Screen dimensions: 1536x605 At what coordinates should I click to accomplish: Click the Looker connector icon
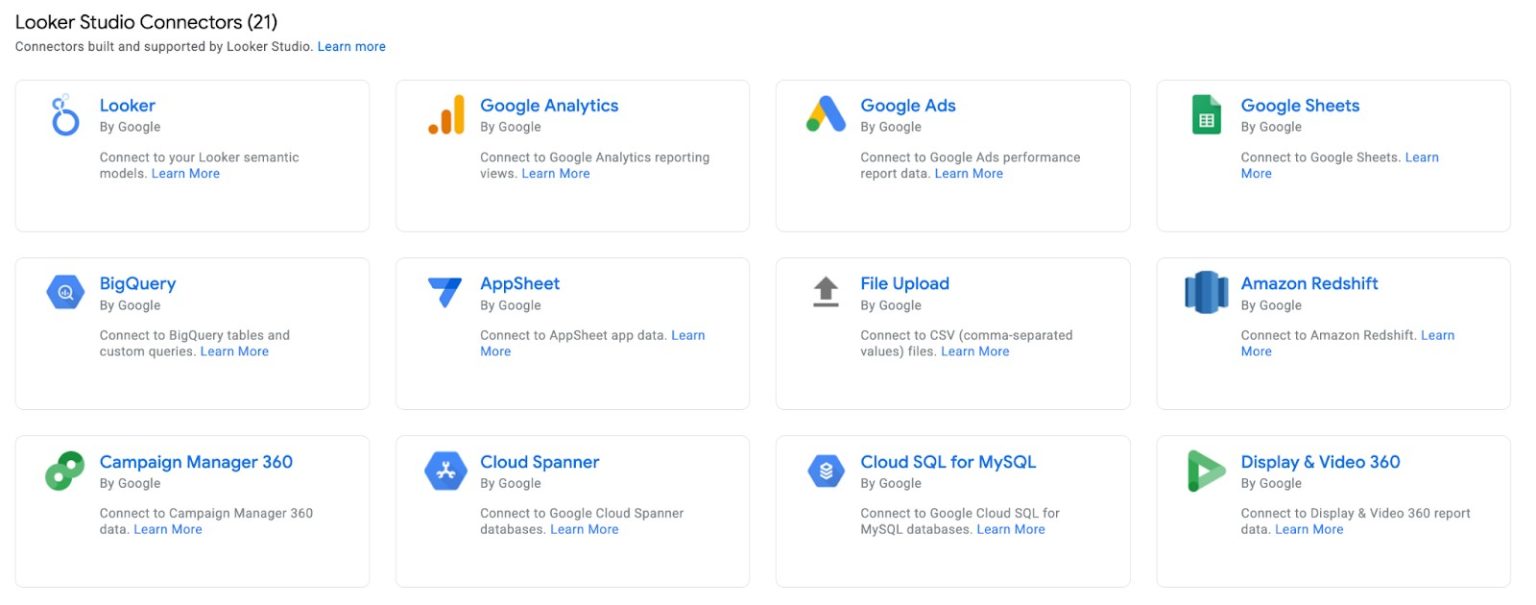click(65, 115)
